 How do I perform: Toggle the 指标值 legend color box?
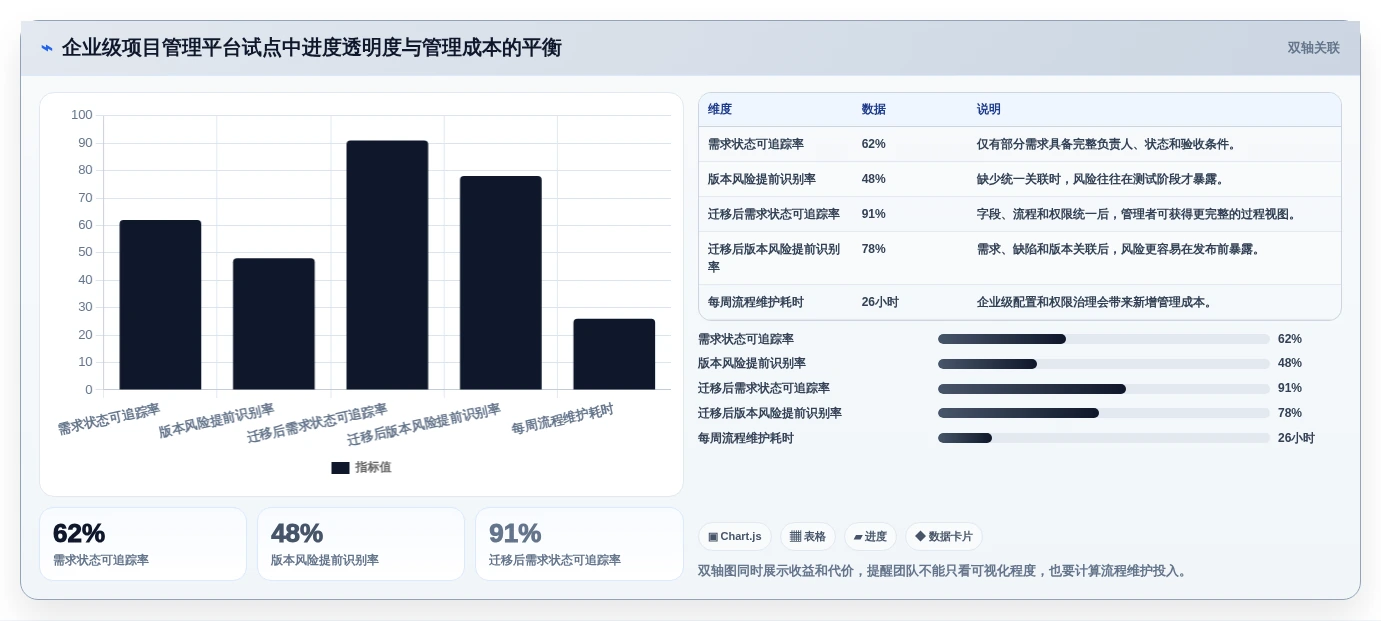(340, 468)
